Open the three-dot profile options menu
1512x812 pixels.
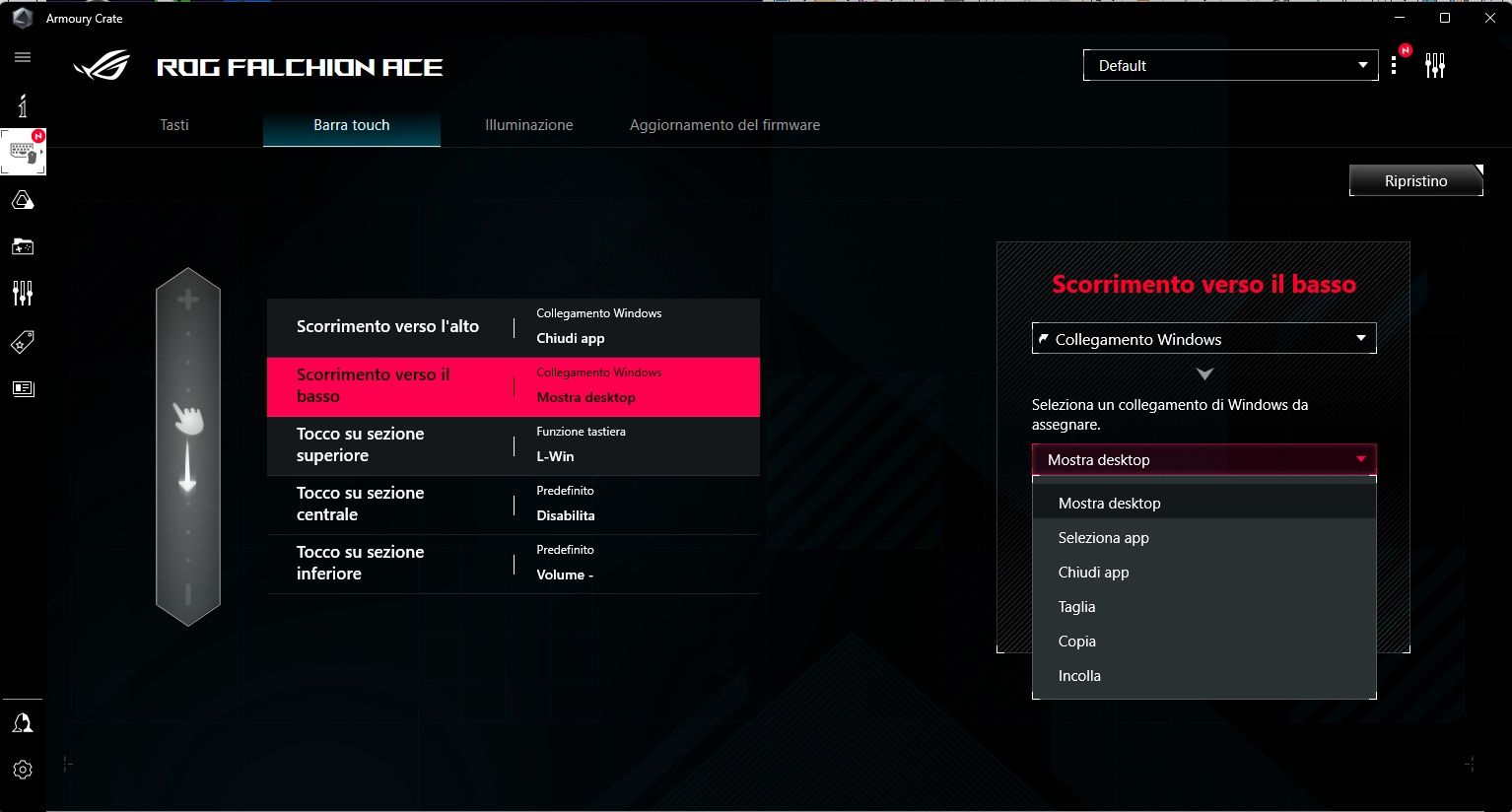tap(1394, 65)
